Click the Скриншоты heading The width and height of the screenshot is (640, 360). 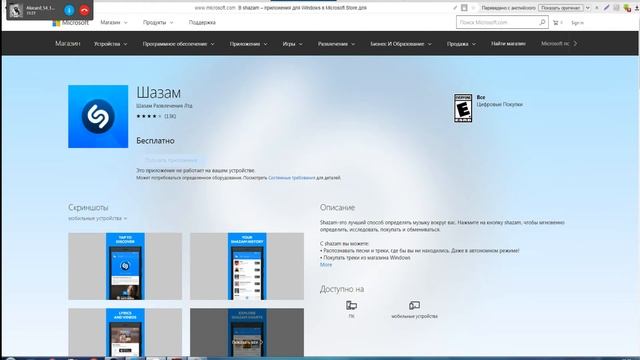[88, 207]
